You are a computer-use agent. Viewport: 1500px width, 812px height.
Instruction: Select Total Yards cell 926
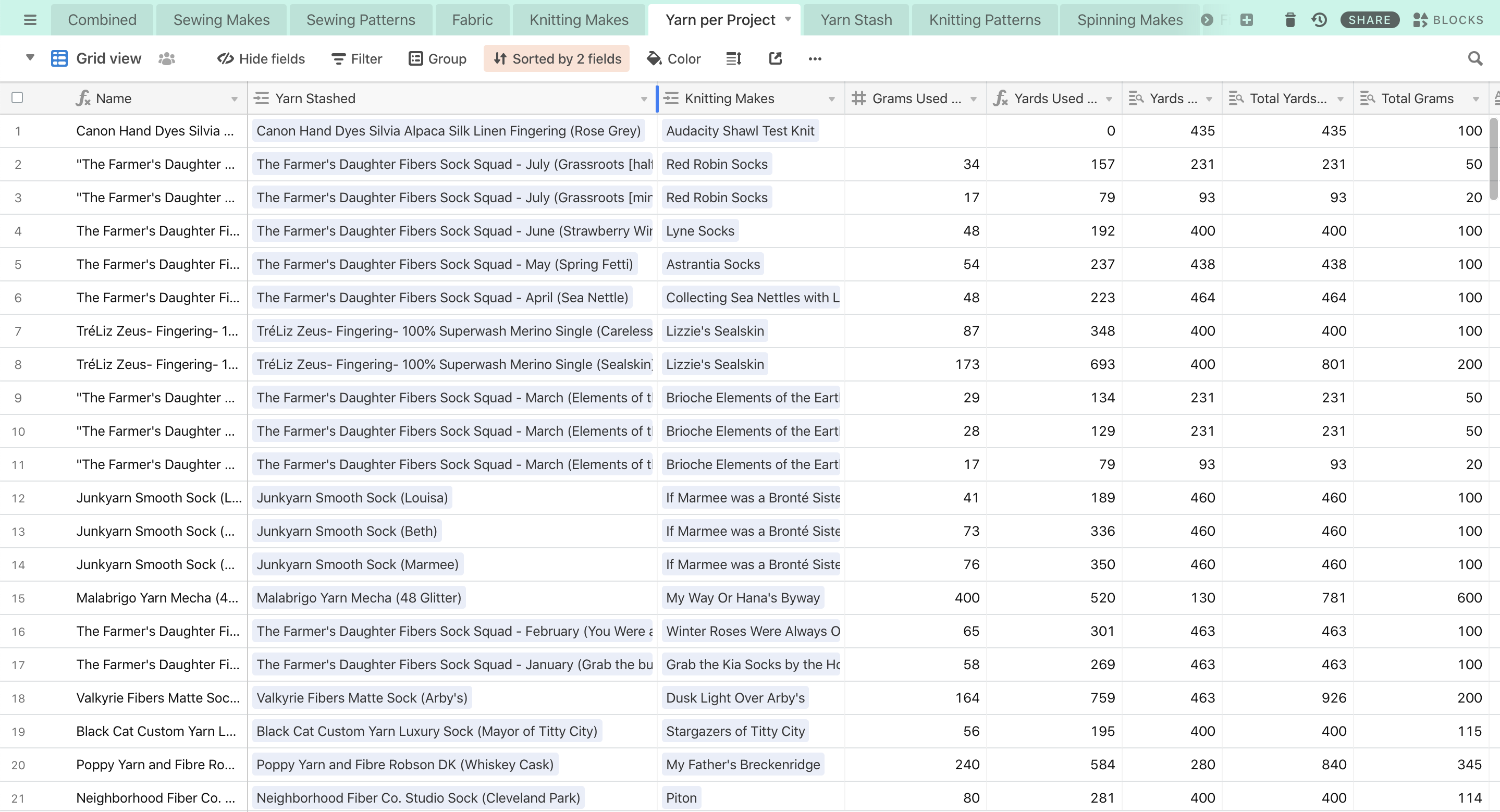click(1287, 698)
